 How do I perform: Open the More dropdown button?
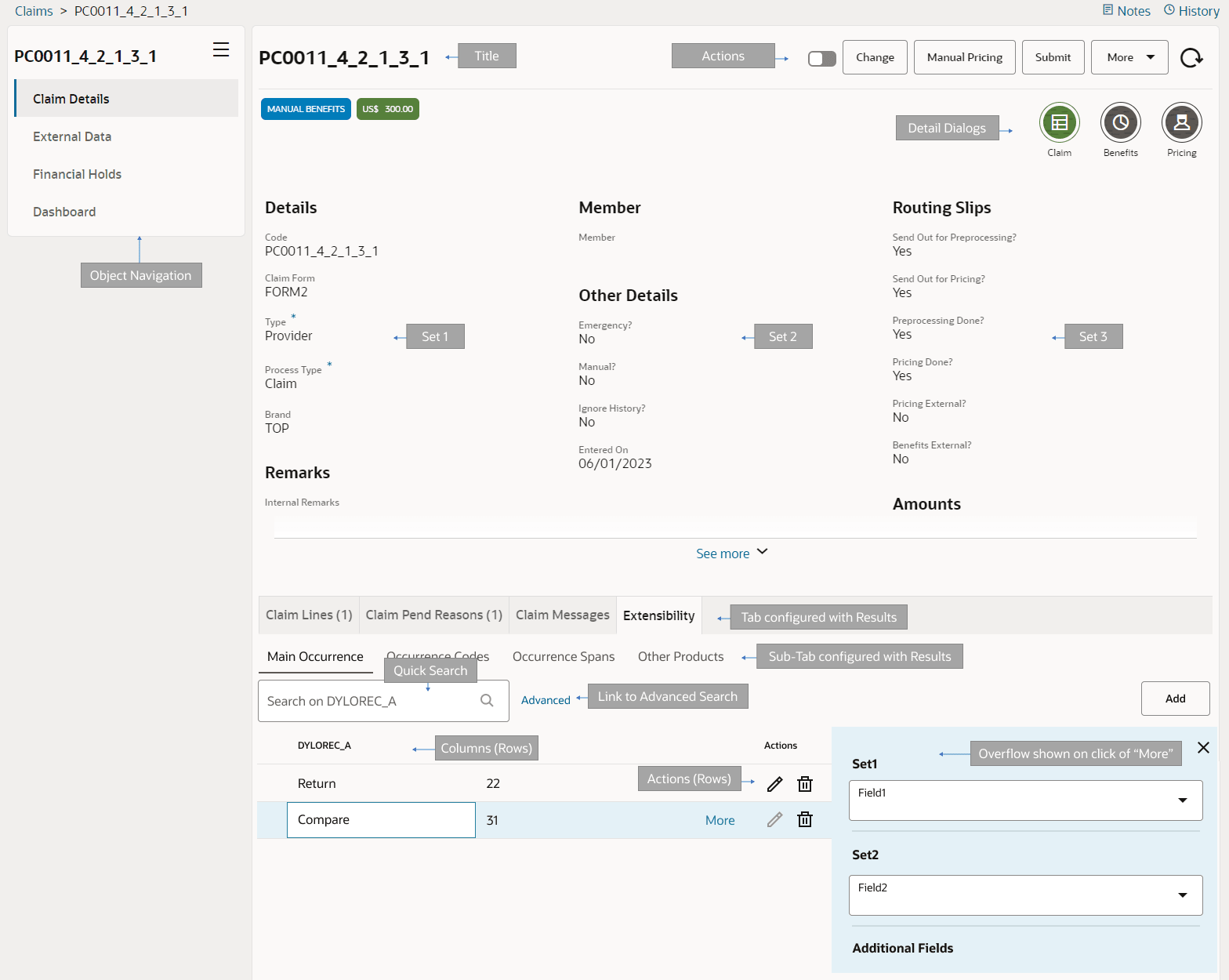pos(1129,57)
